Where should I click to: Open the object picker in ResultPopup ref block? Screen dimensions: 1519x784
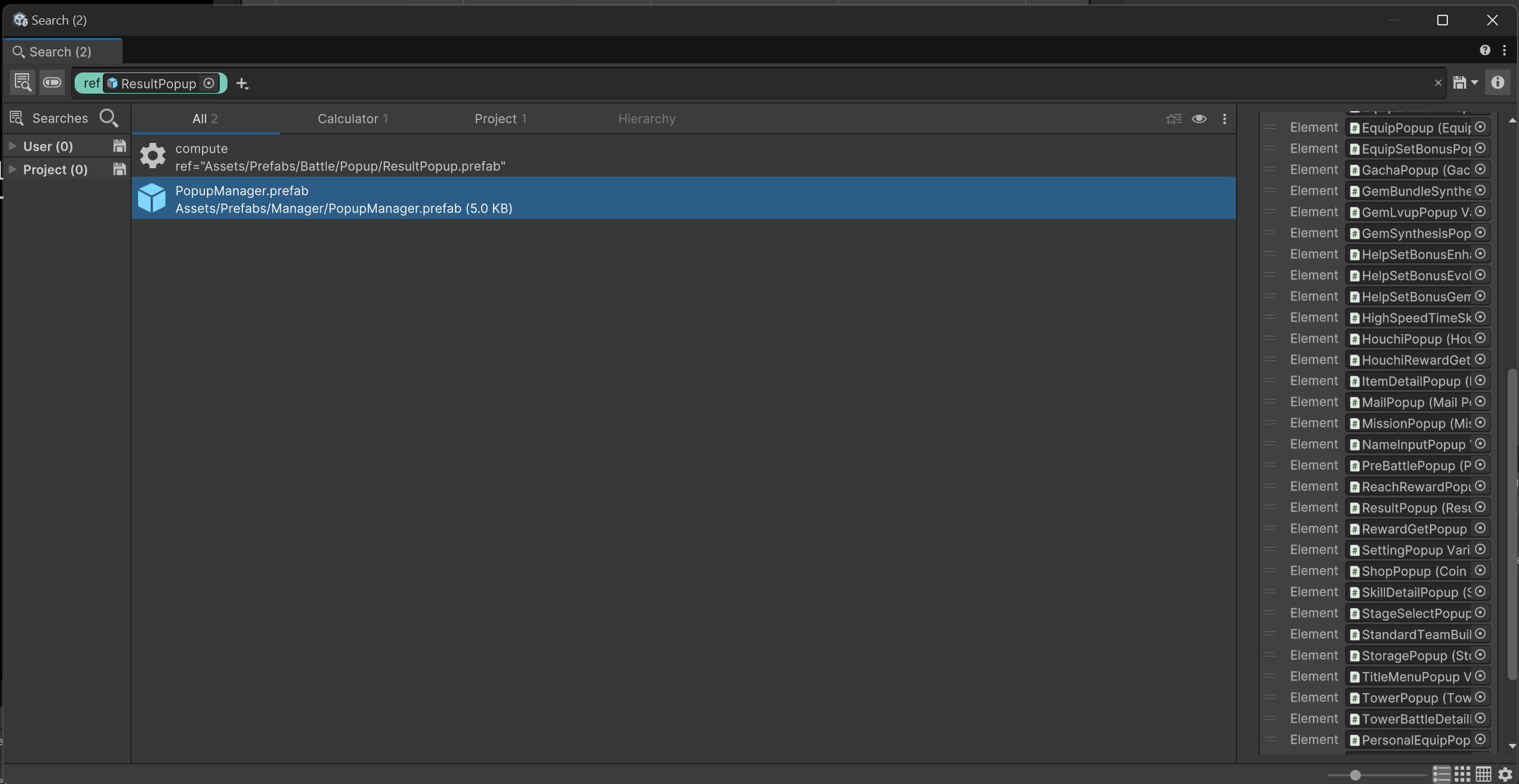209,83
